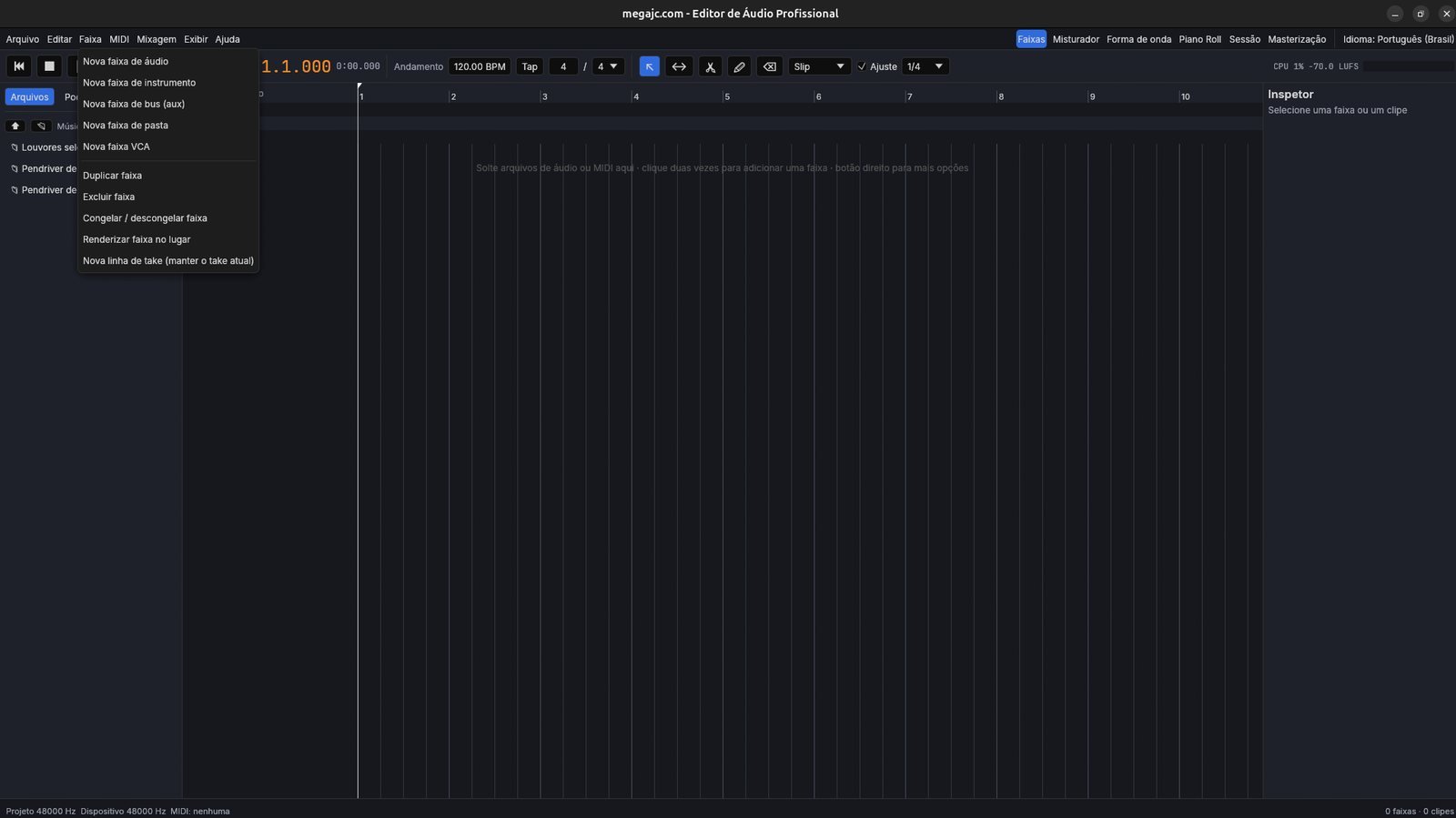Click Duplicar faixa menu entry

tap(168, 176)
